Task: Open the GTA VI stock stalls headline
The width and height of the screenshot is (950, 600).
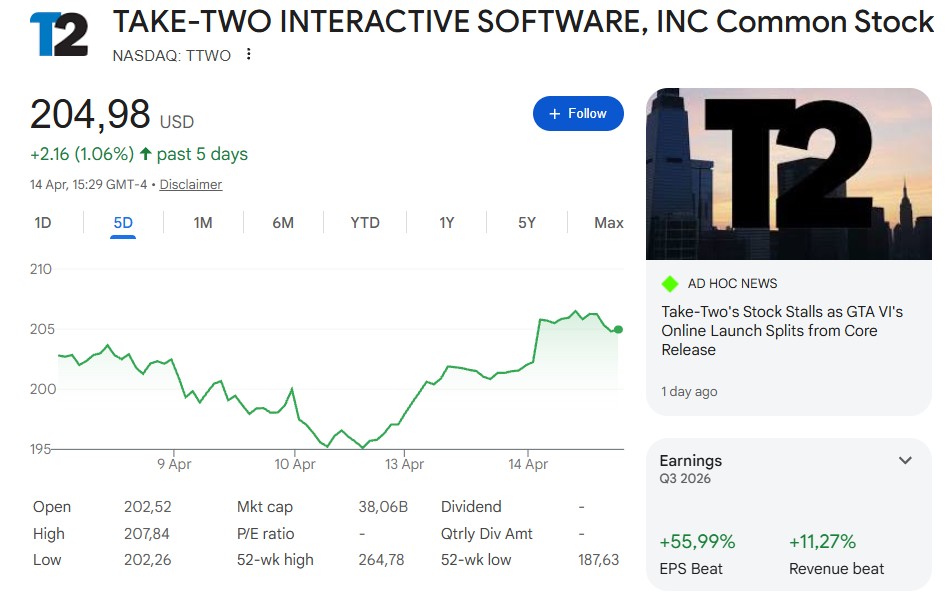Action: pyautogui.click(x=782, y=331)
